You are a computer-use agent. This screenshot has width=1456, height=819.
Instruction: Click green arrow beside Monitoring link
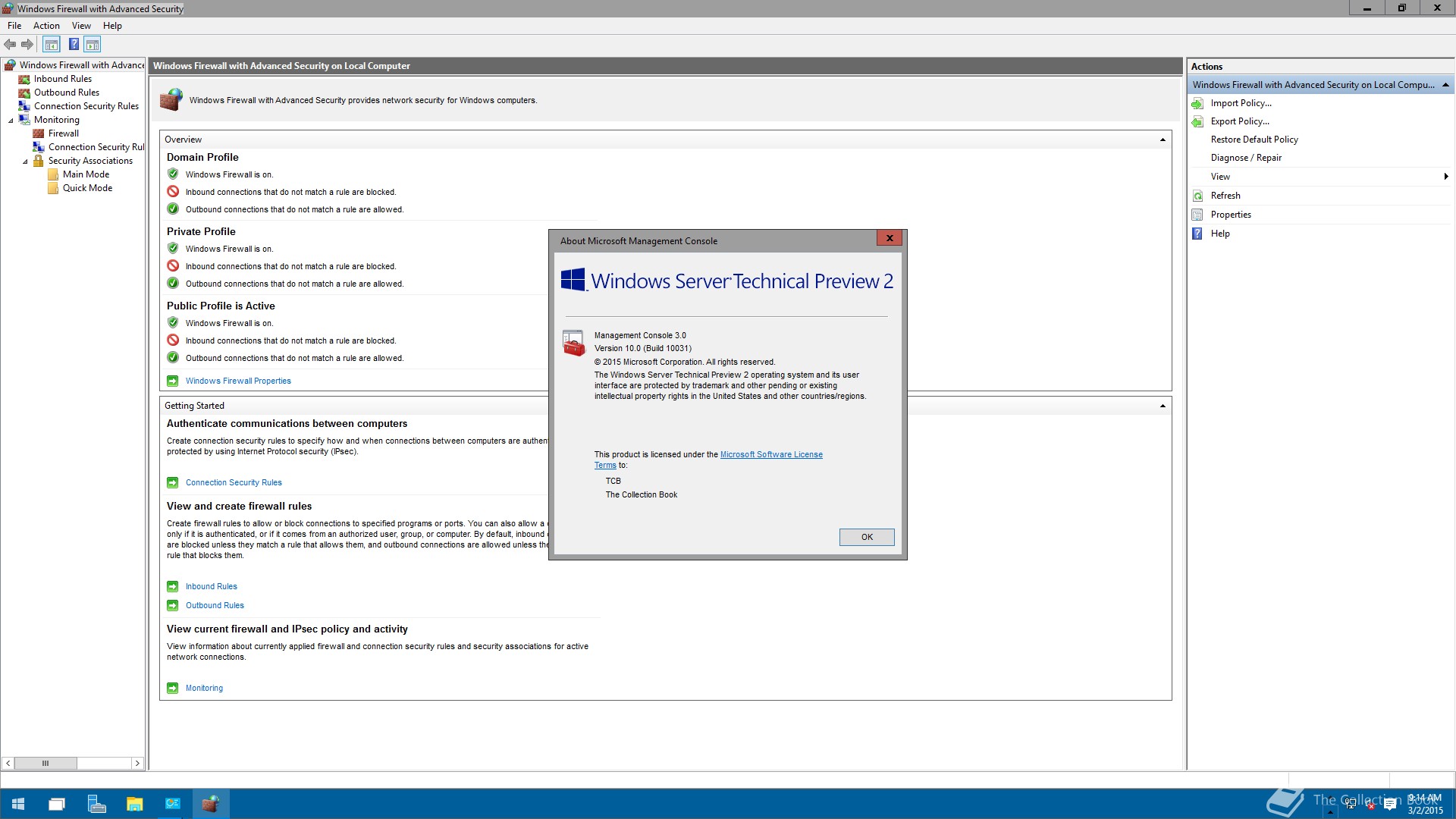173,688
